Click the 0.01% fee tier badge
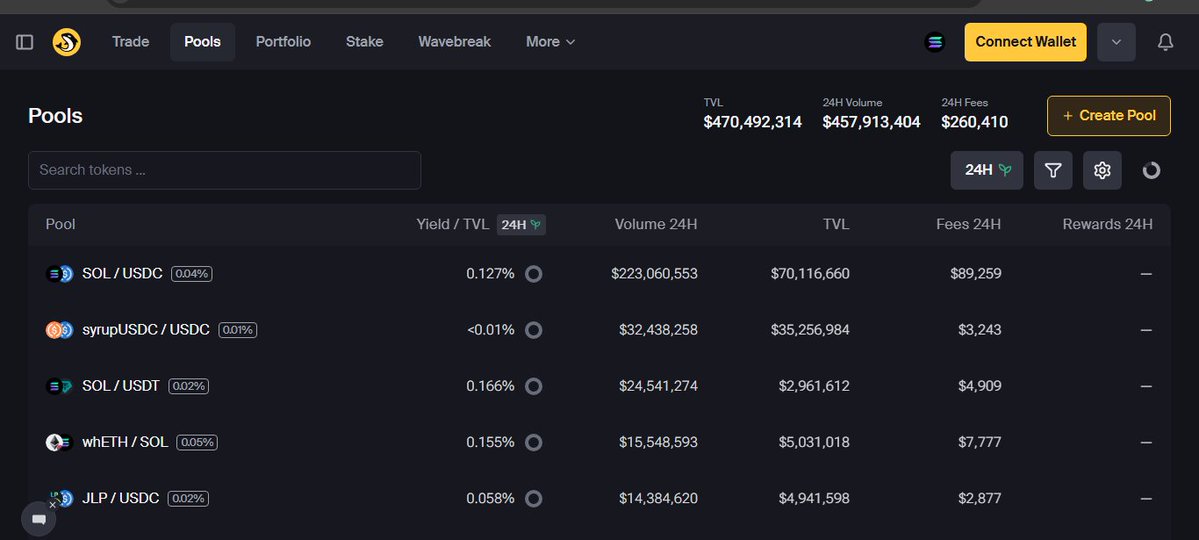1199x540 pixels. [238, 330]
